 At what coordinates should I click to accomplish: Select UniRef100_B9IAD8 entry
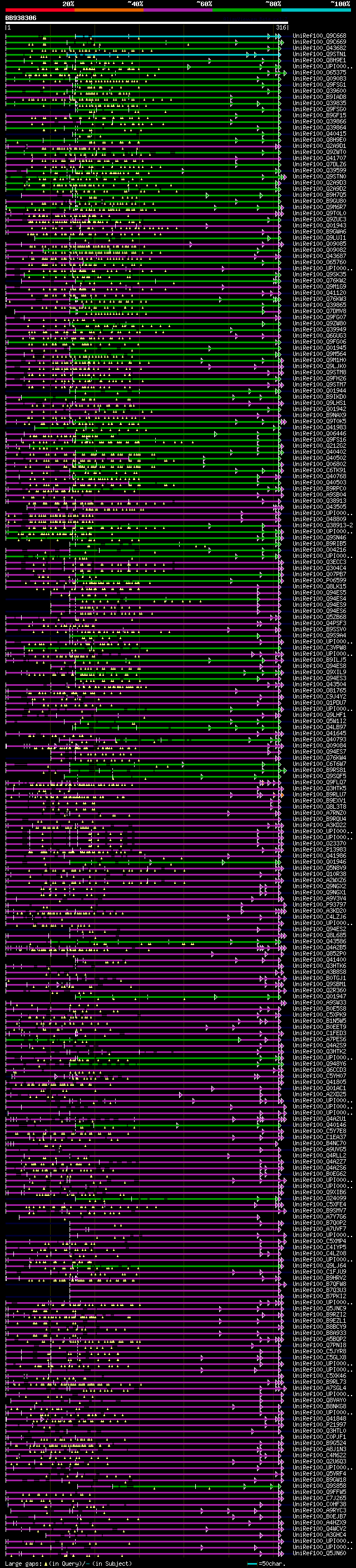point(319,97)
